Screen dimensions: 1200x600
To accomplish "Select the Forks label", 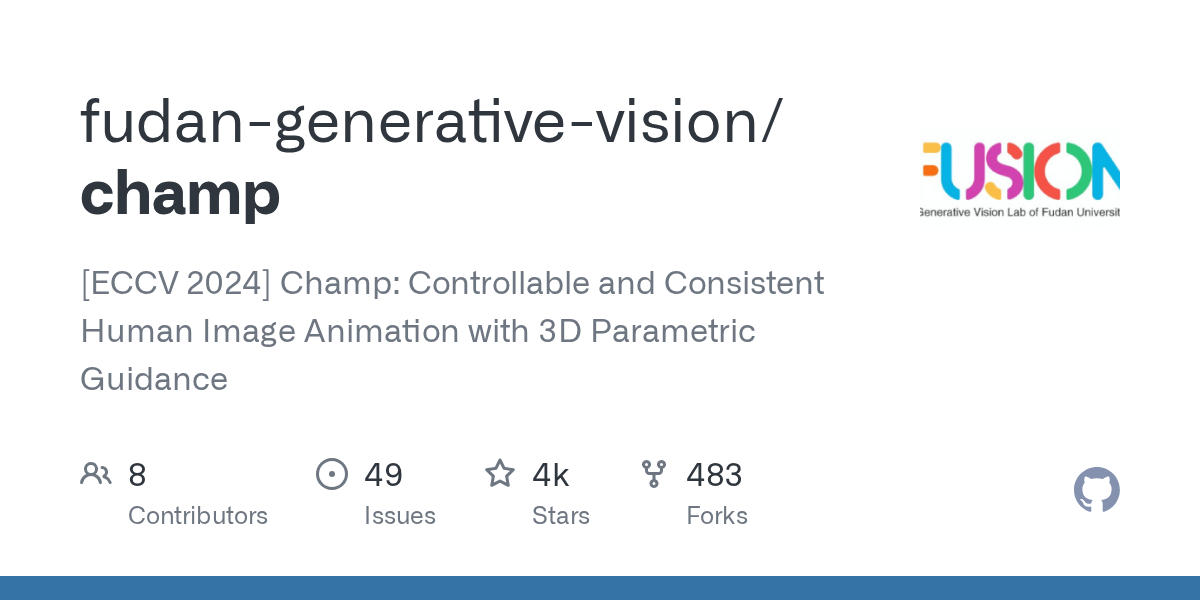I will tap(717, 516).
